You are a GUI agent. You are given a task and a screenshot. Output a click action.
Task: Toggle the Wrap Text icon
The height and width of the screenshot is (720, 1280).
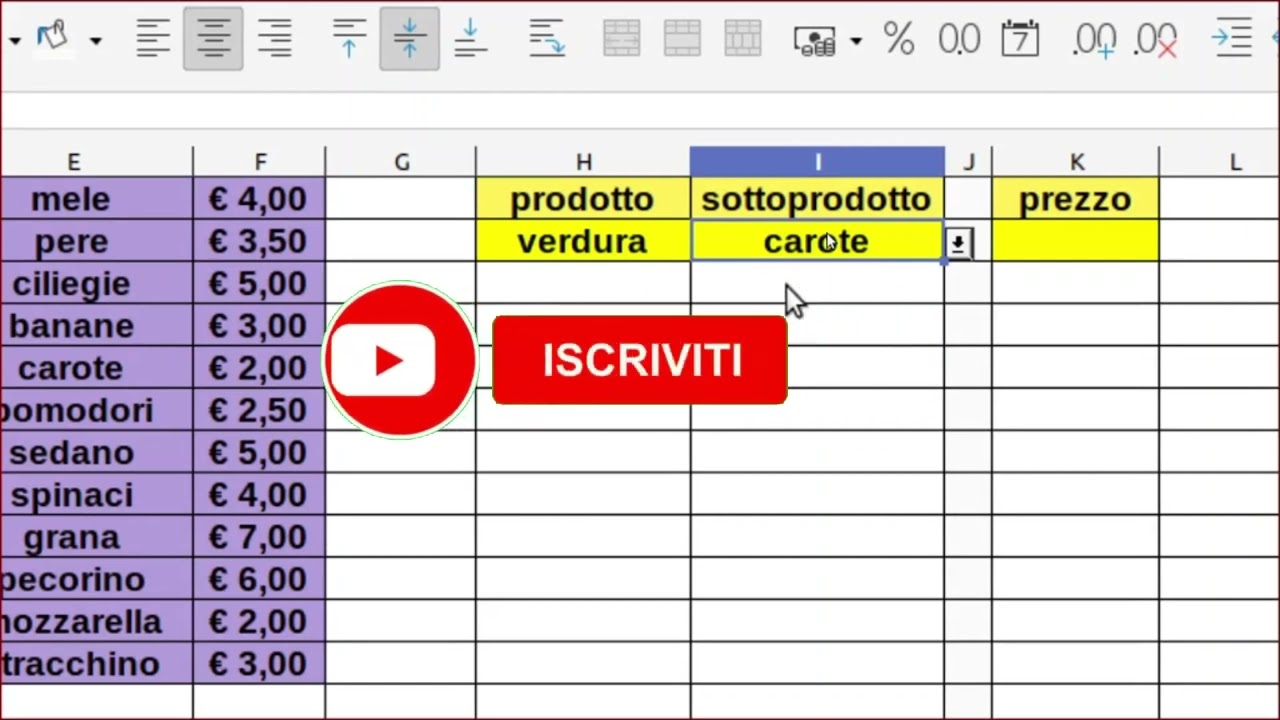point(546,39)
